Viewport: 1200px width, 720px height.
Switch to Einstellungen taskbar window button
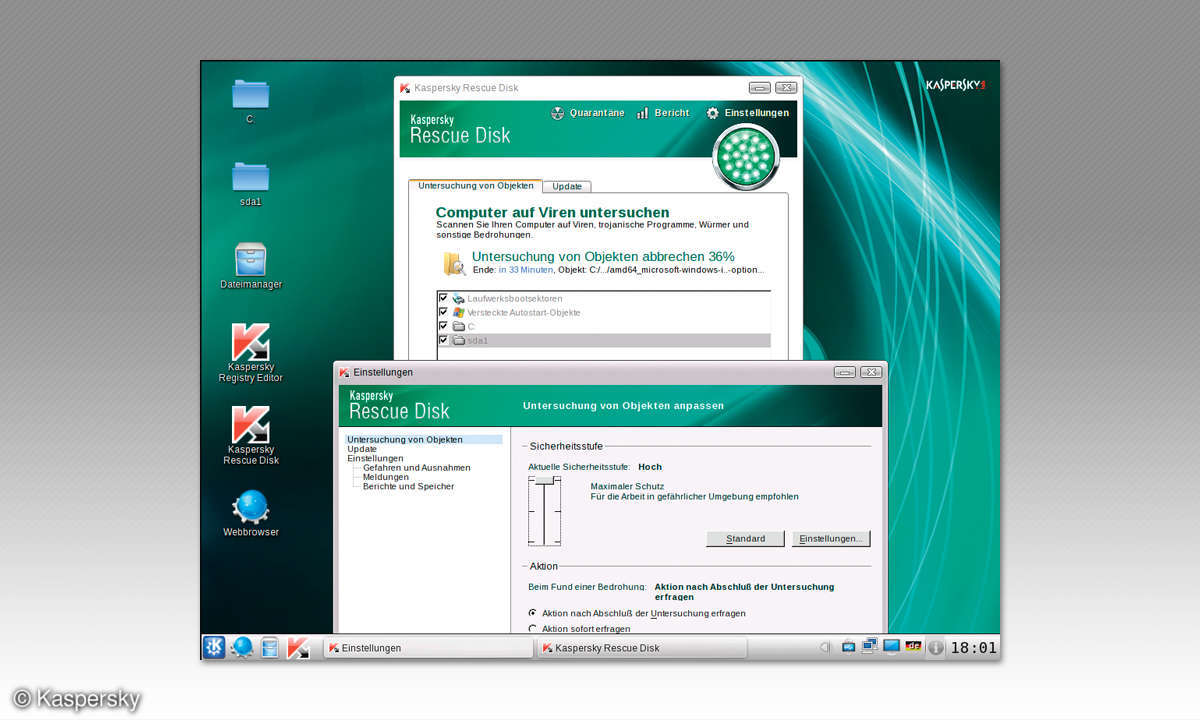click(428, 648)
